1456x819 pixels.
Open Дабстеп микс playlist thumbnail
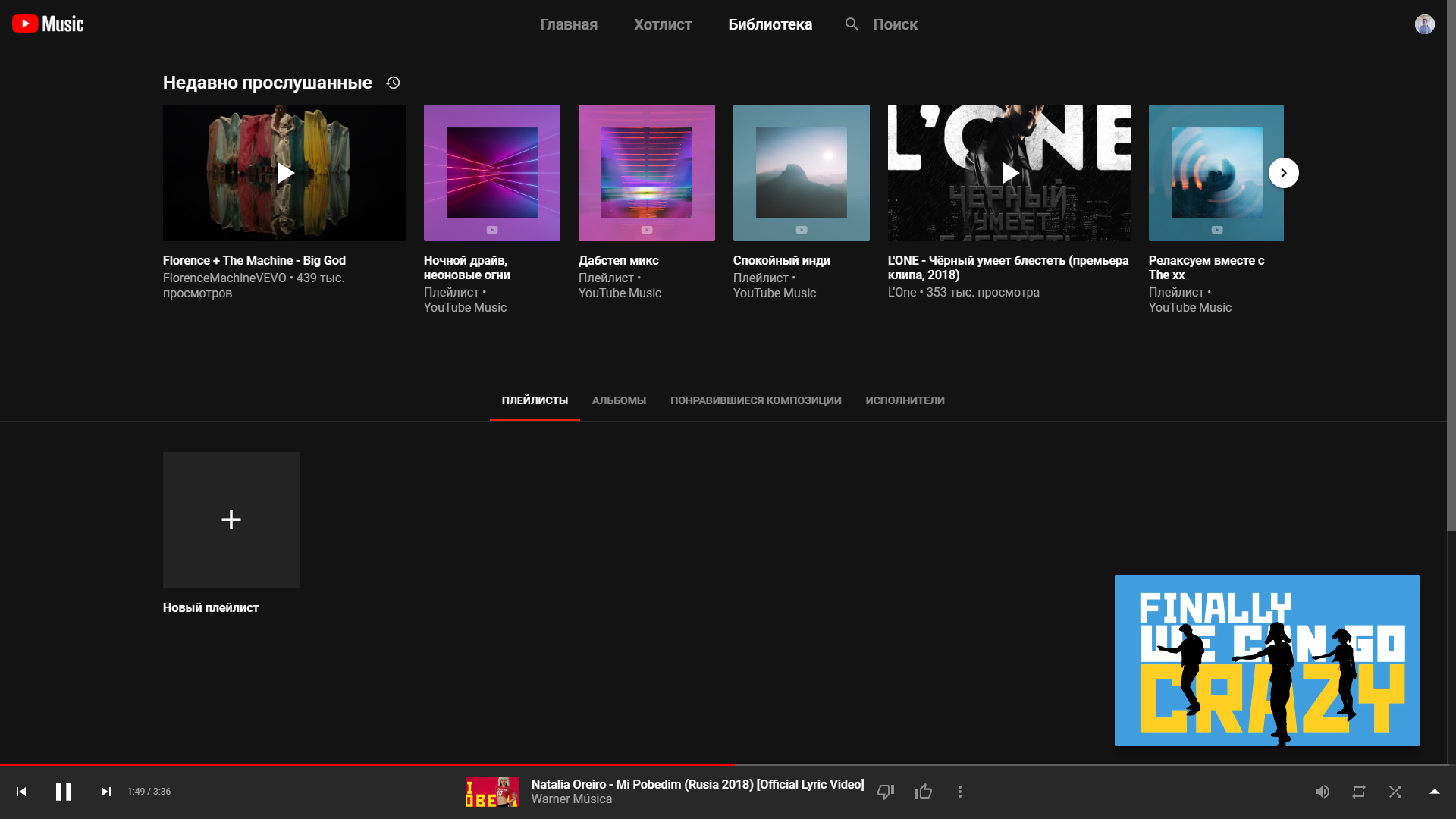click(647, 173)
